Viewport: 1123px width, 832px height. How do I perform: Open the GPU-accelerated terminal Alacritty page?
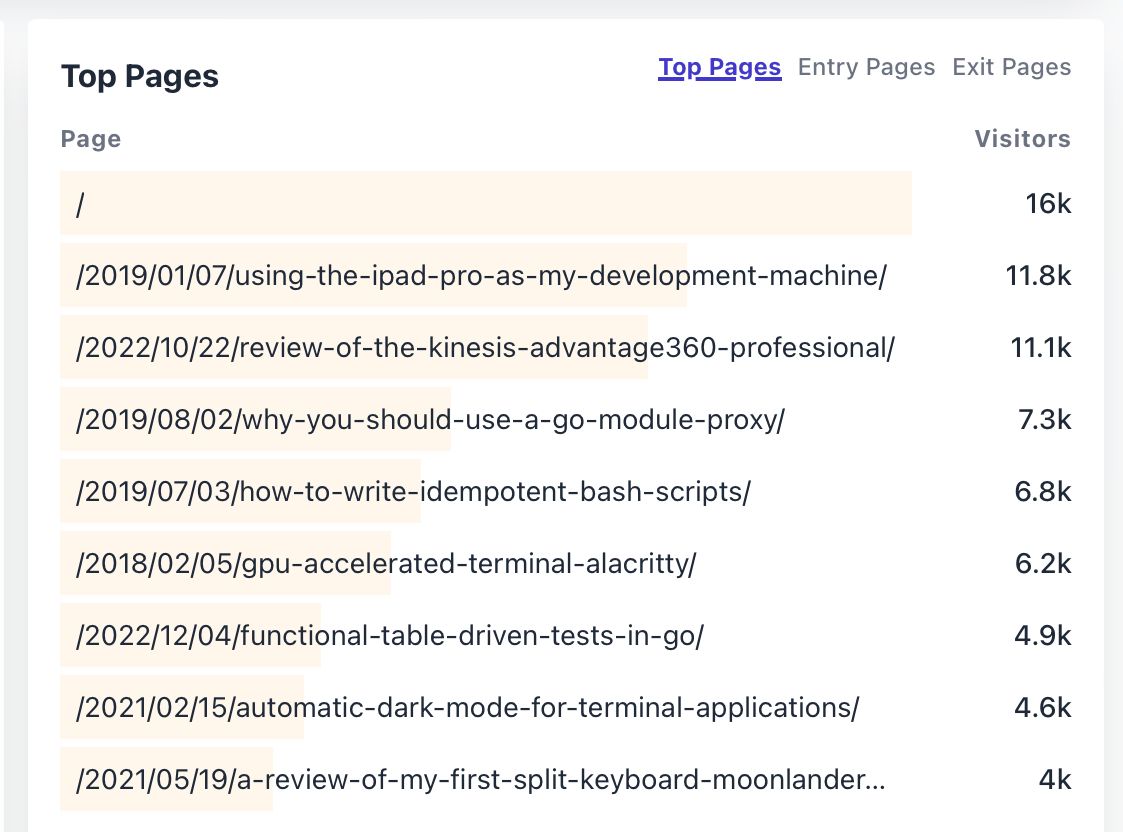(x=385, y=564)
